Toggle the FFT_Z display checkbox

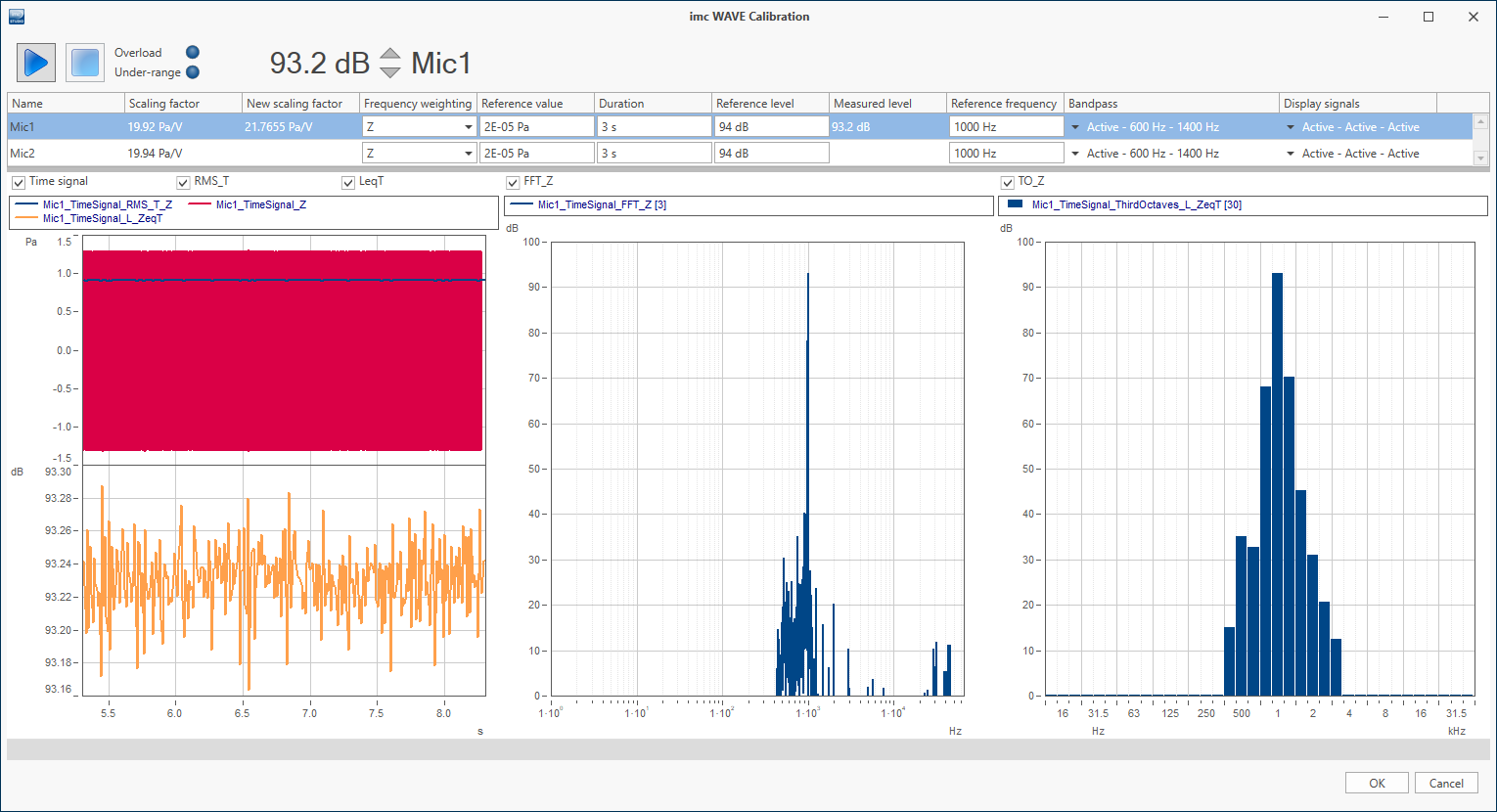pyautogui.click(x=513, y=183)
